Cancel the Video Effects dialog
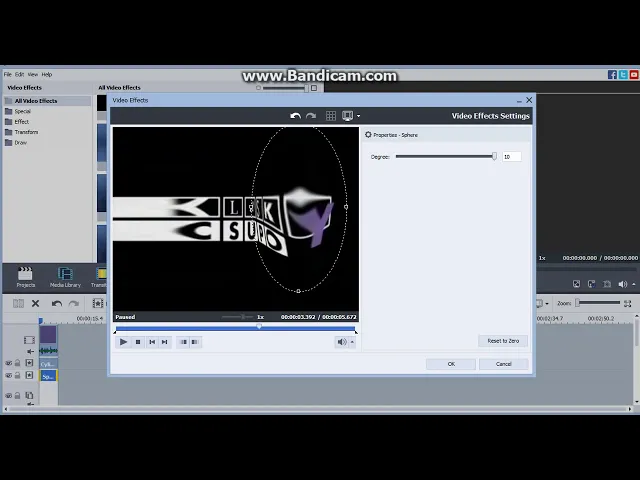Image resolution: width=640 pixels, height=480 pixels. pyautogui.click(x=503, y=364)
